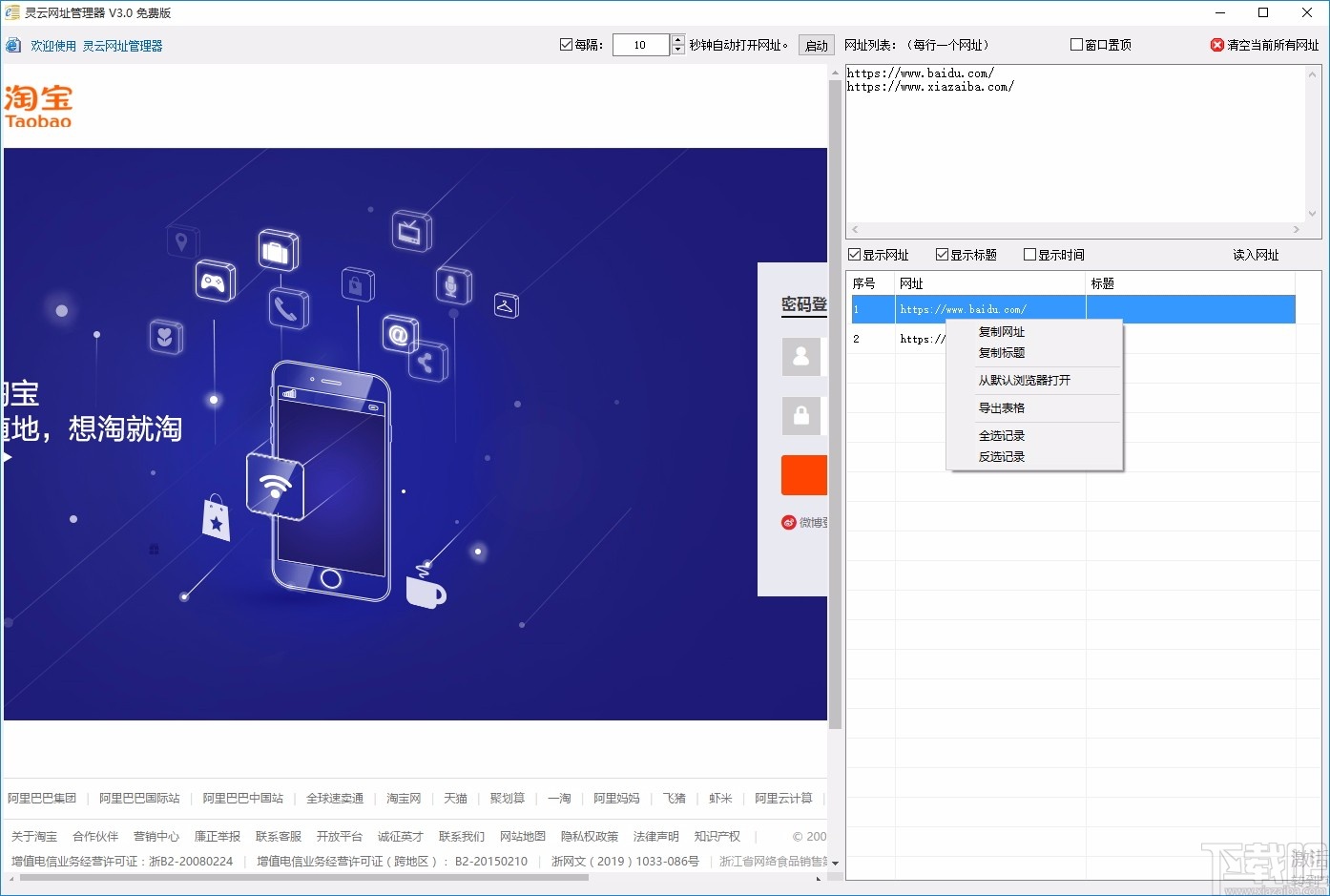
Task: Switch to the 密码登录 login tab
Action: pos(803,304)
